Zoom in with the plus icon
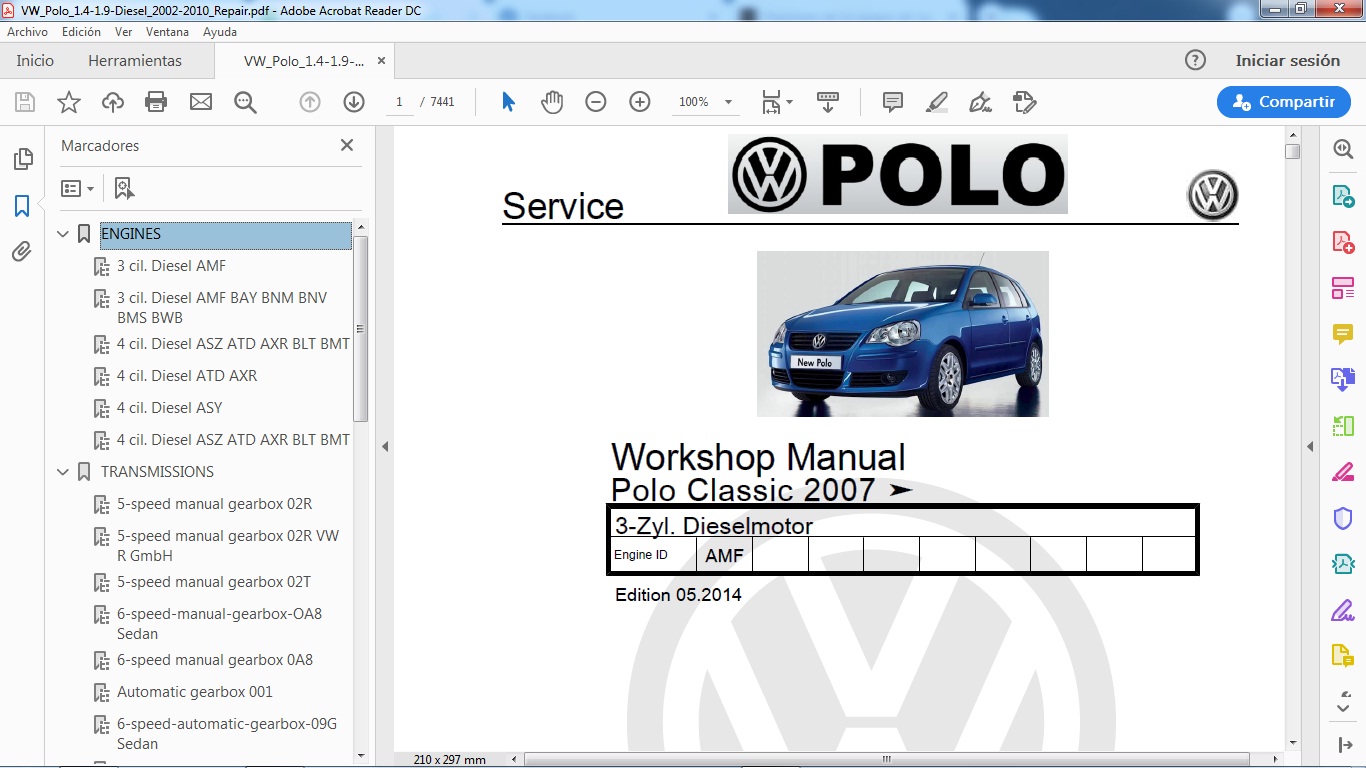1366x768 pixels. tap(639, 101)
